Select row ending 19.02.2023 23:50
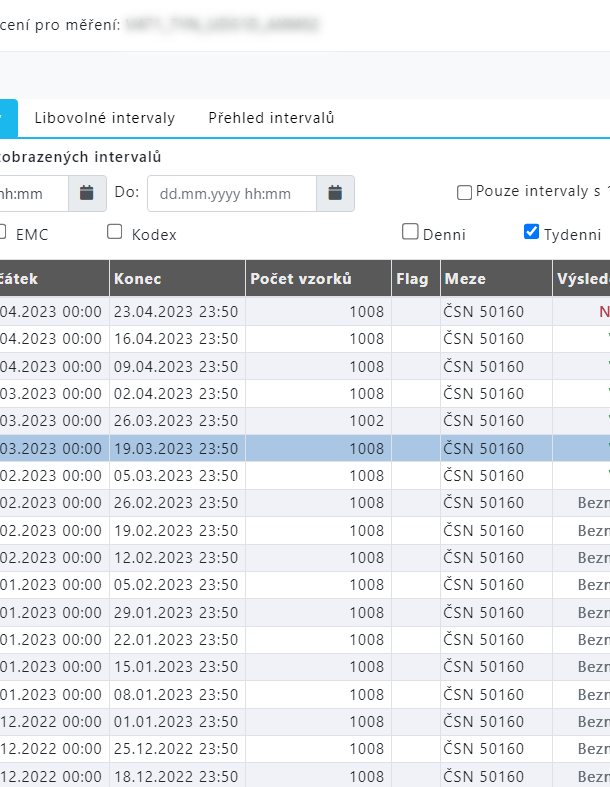This screenshot has width=610, height=787. point(305,531)
